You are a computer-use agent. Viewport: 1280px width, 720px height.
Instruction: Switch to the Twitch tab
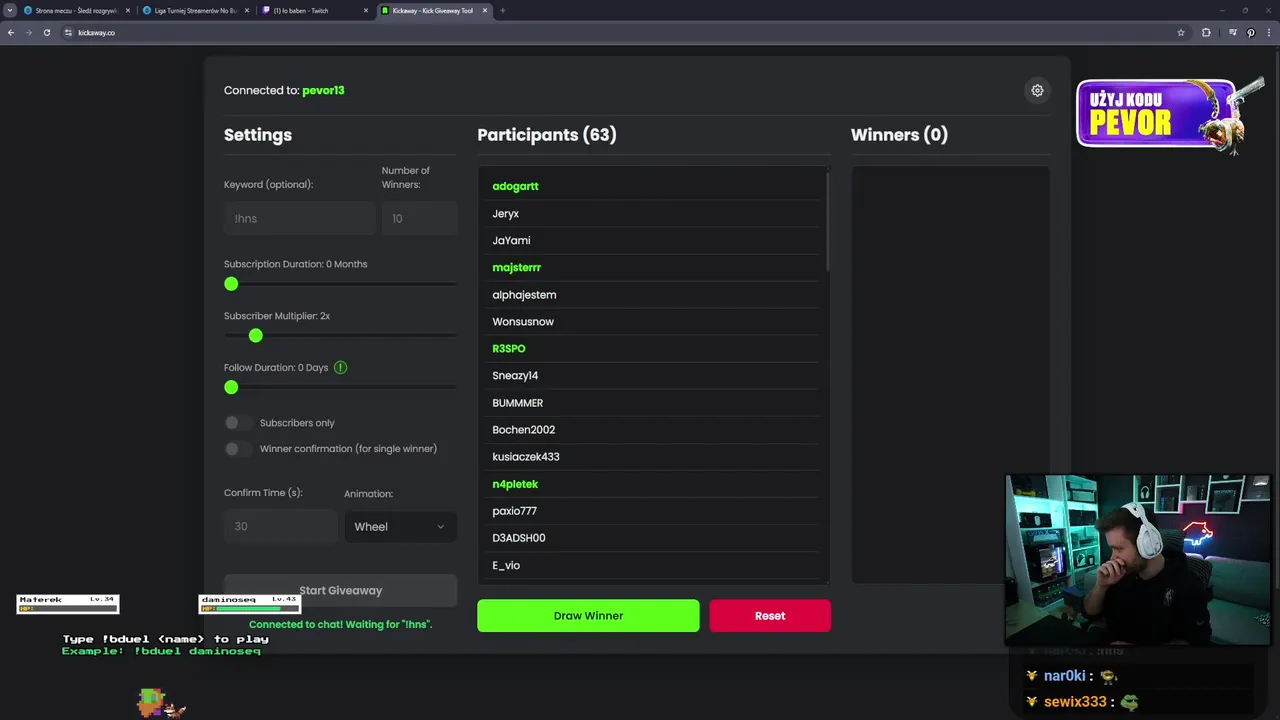pos(315,10)
